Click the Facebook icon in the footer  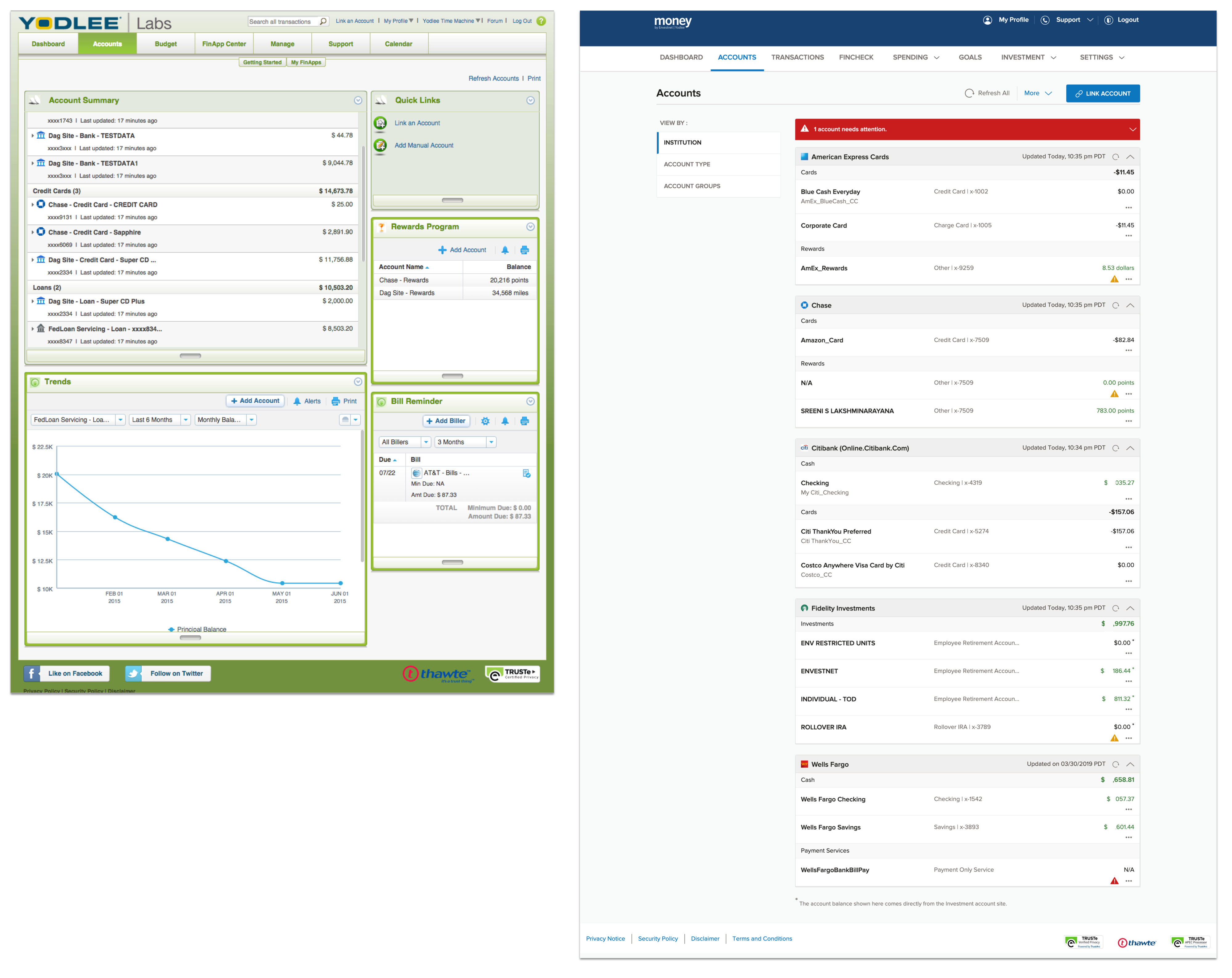[32, 673]
